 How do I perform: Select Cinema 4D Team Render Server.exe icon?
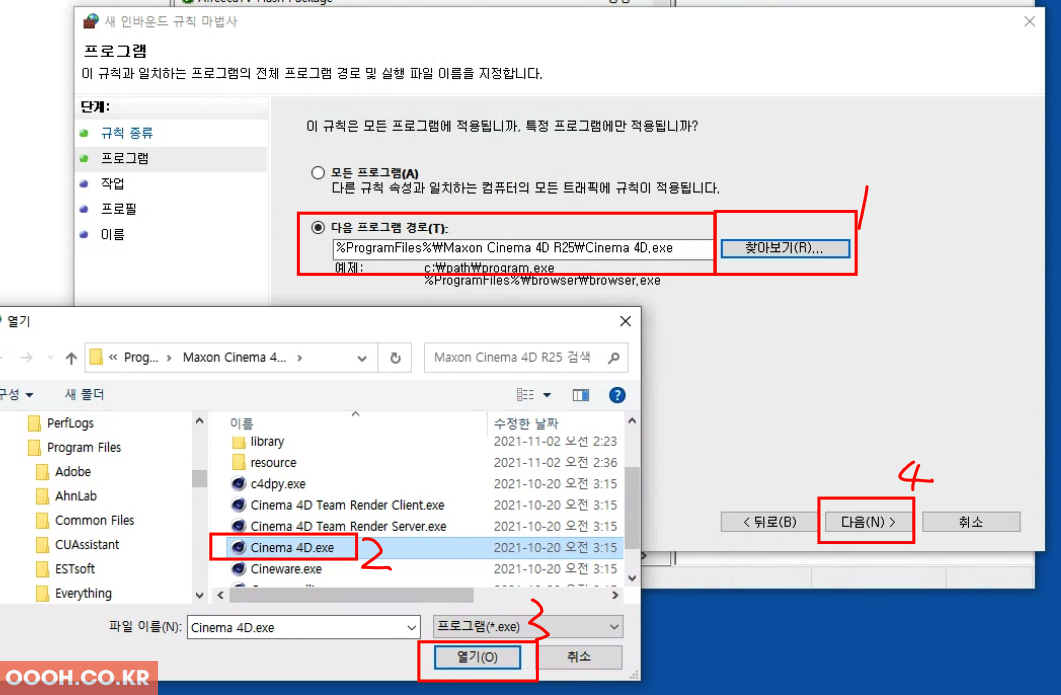[x=238, y=526]
